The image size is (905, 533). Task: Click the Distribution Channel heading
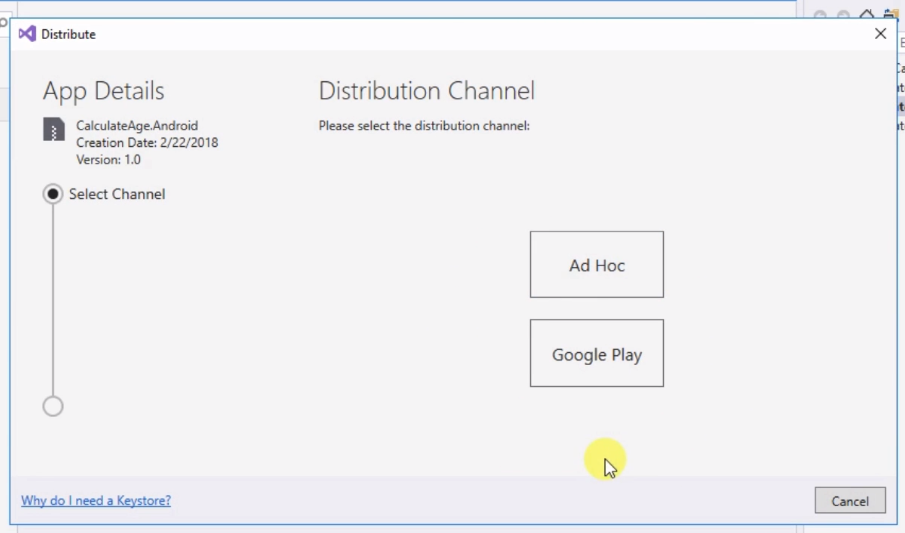pyautogui.click(x=427, y=91)
